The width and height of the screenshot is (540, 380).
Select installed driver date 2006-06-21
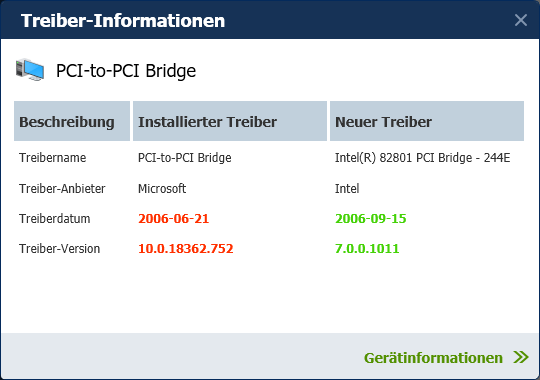[174, 219]
